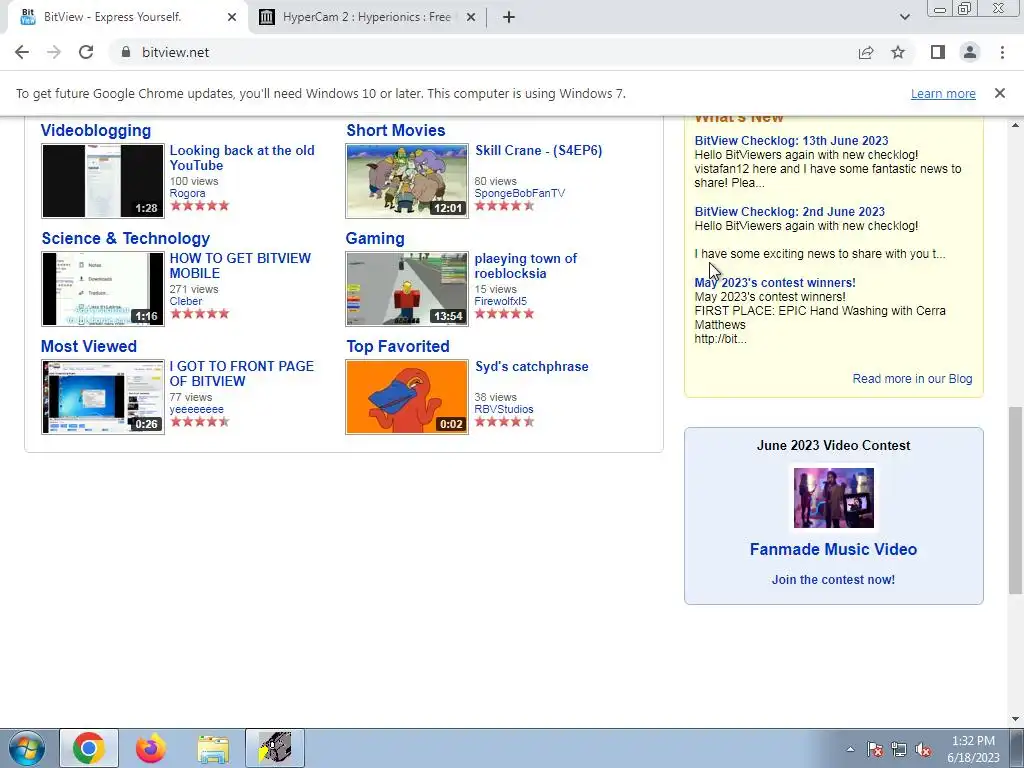Click the page vertical scrollbar thumb
The width and height of the screenshot is (1024, 768).
(x=1016, y=500)
